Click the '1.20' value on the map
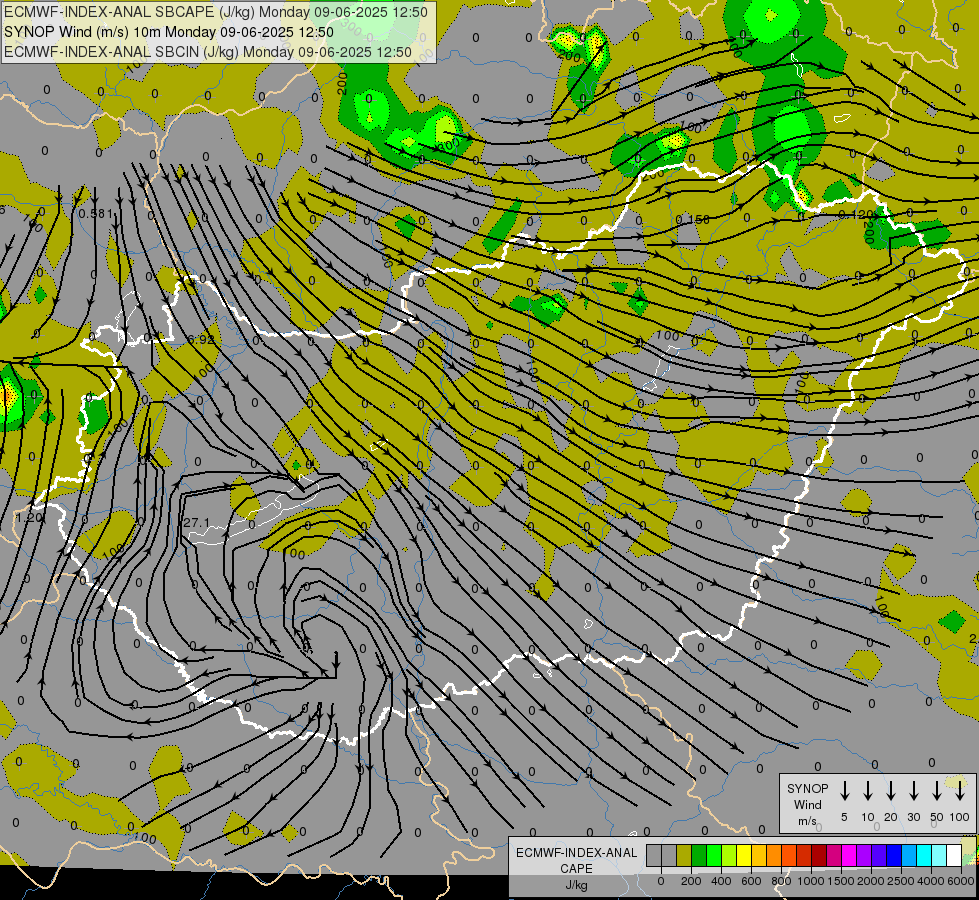Viewport: 979px width, 900px height. pos(29,517)
